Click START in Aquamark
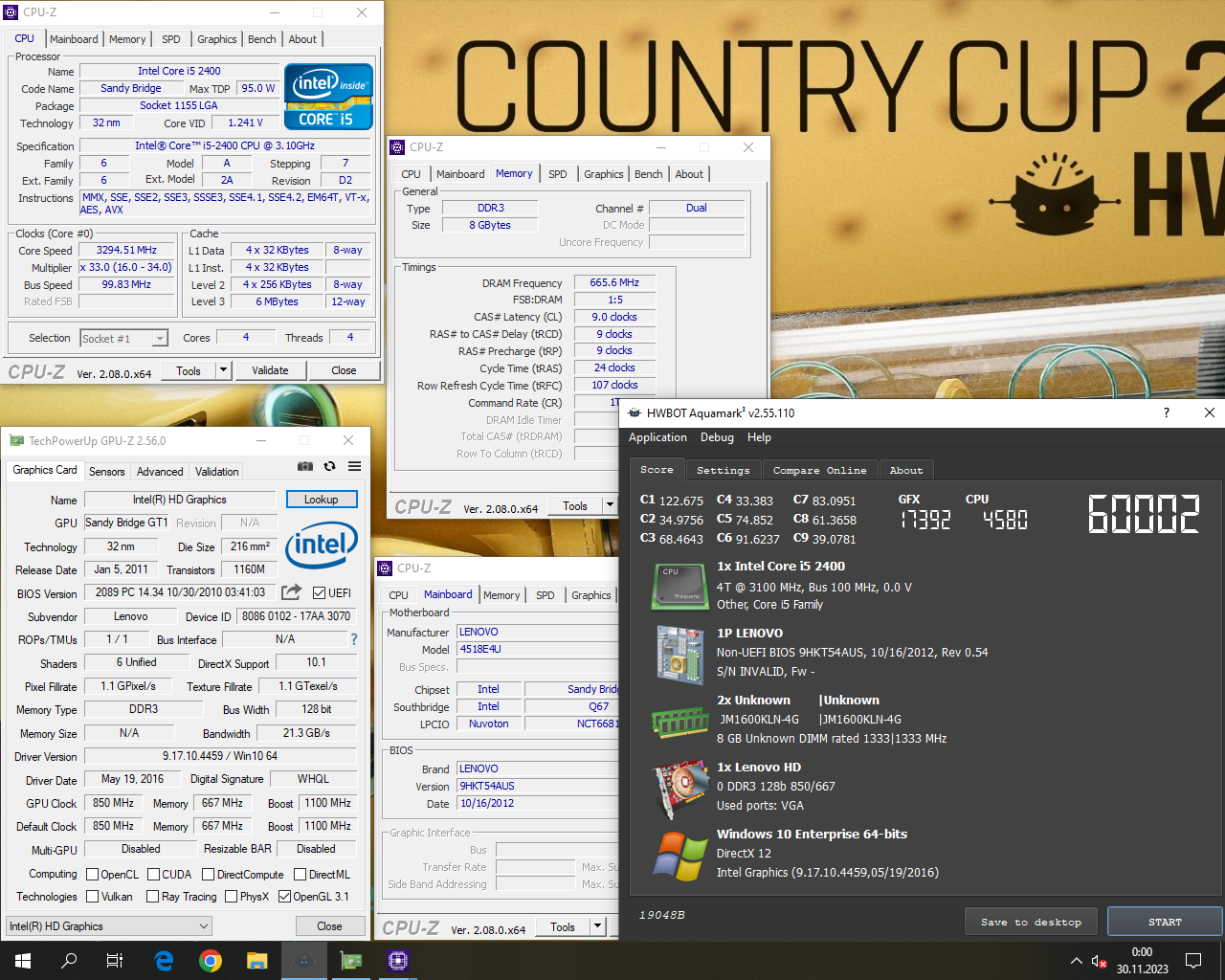 (1165, 922)
